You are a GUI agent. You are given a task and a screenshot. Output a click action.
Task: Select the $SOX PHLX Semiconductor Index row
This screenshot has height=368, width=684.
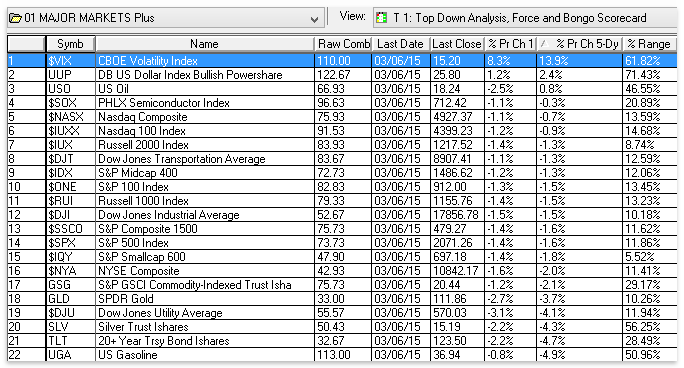tap(342, 102)
